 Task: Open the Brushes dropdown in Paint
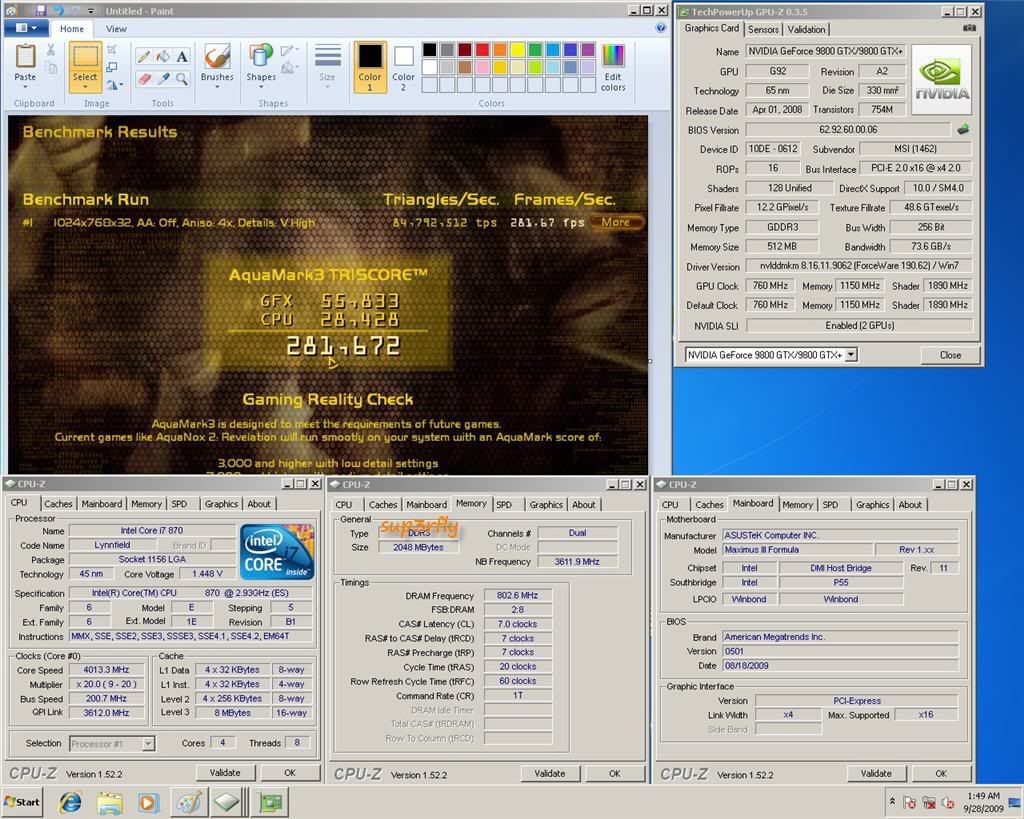[217, 84]
